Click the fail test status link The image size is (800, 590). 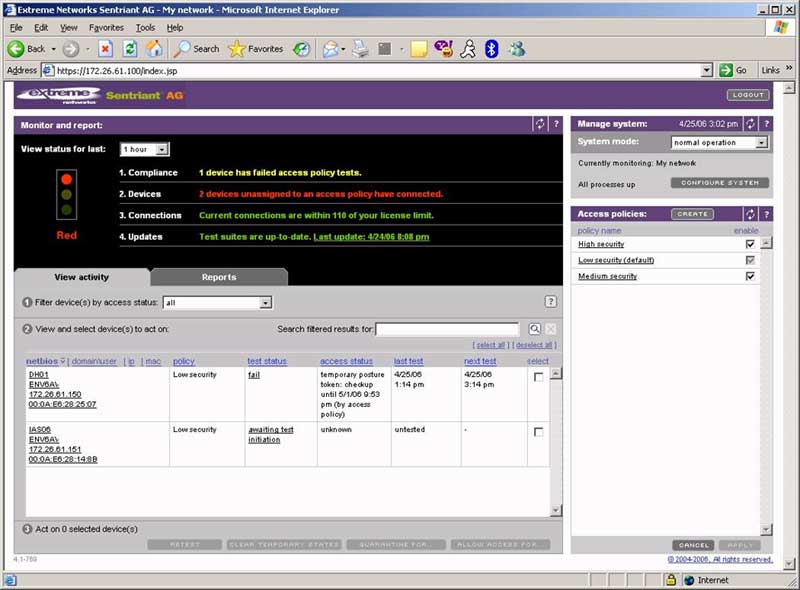point(254,375)
